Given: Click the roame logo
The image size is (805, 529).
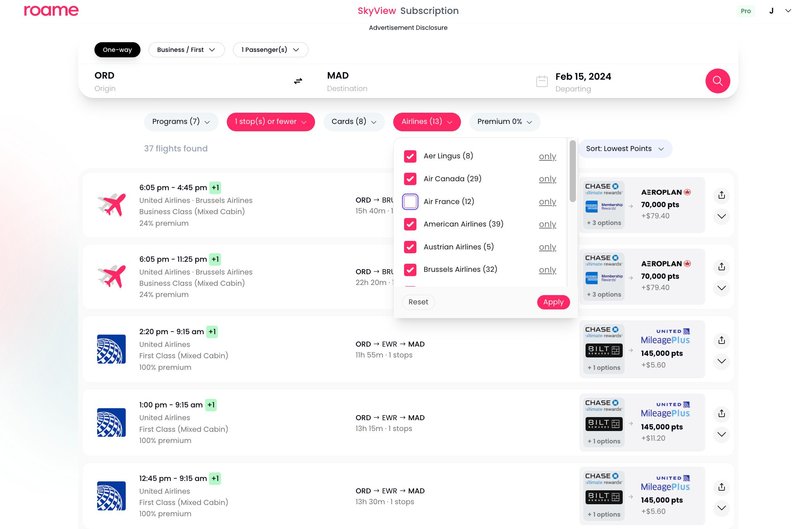Looking at the screenshot, I should pyautogui.click(x=51, y=11).
